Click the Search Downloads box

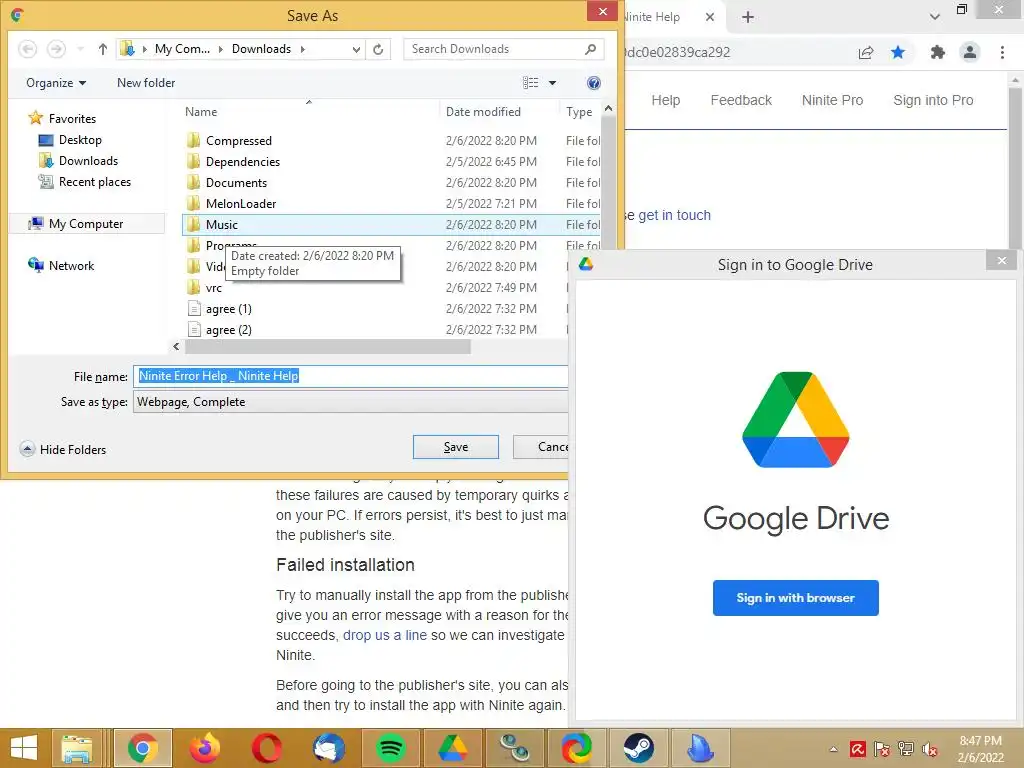coord(494,49)
